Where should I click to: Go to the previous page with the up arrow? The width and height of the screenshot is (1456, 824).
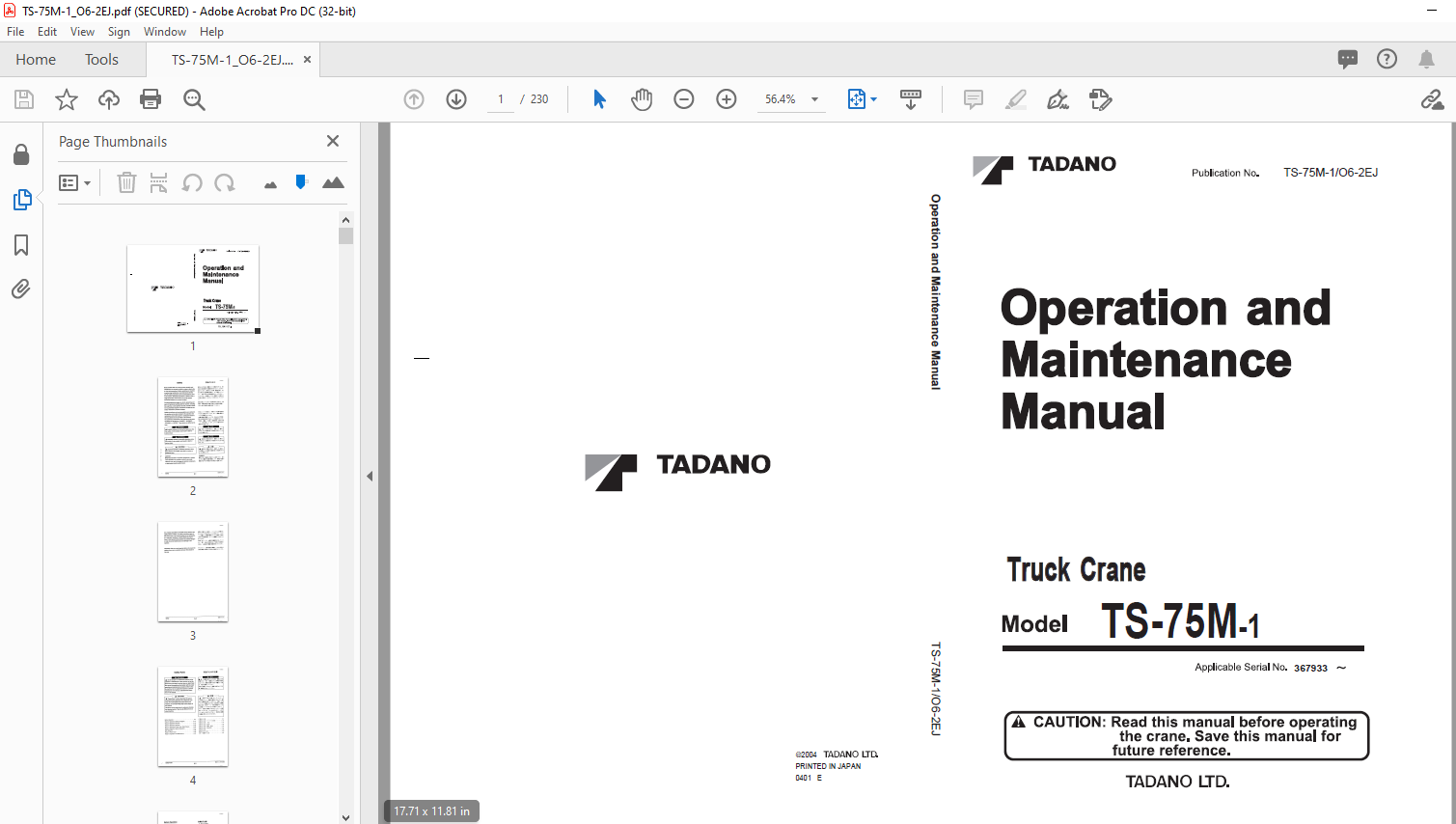[x=414, y=99]
